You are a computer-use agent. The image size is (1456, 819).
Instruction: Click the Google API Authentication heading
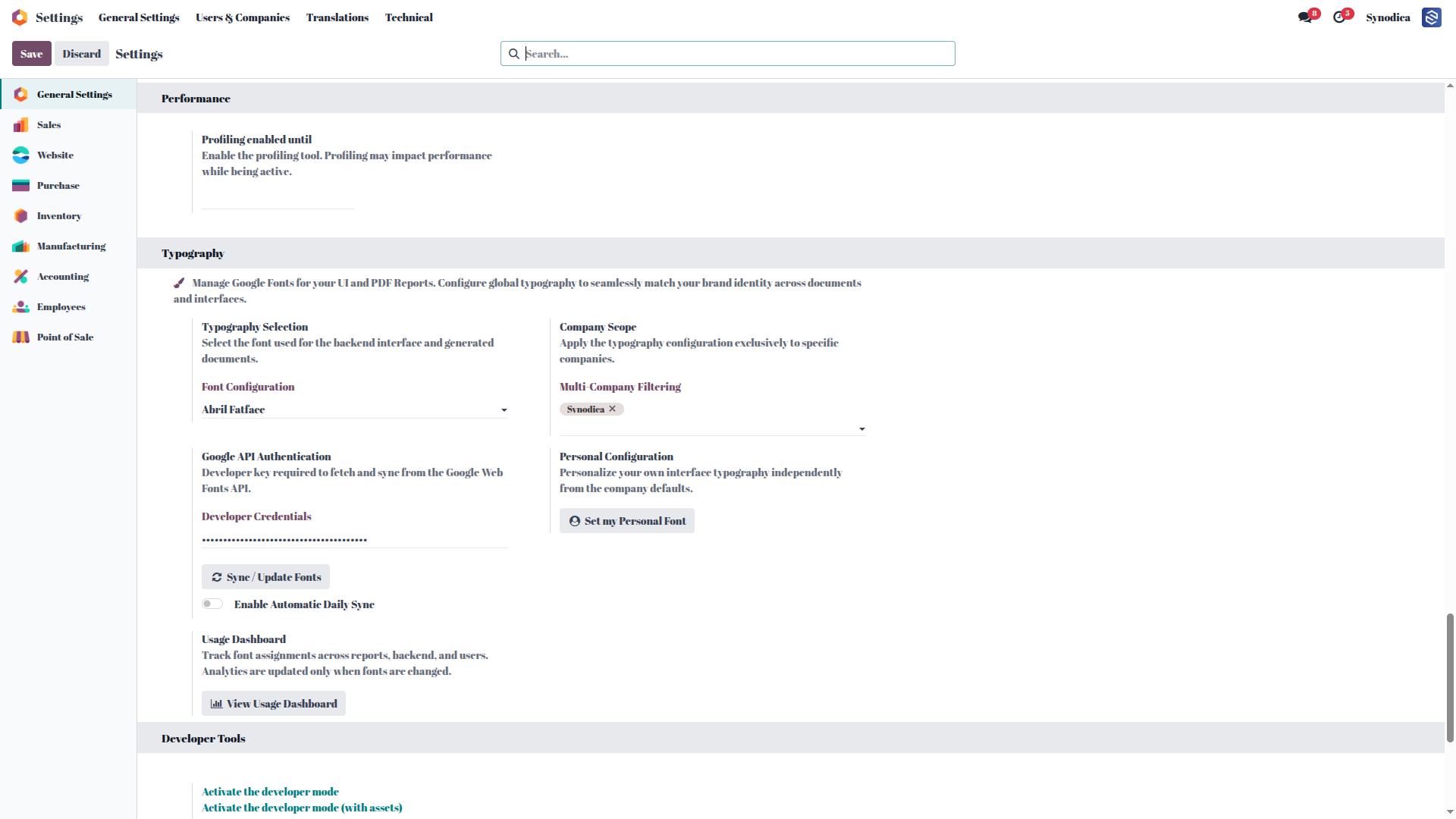(266, 457)
